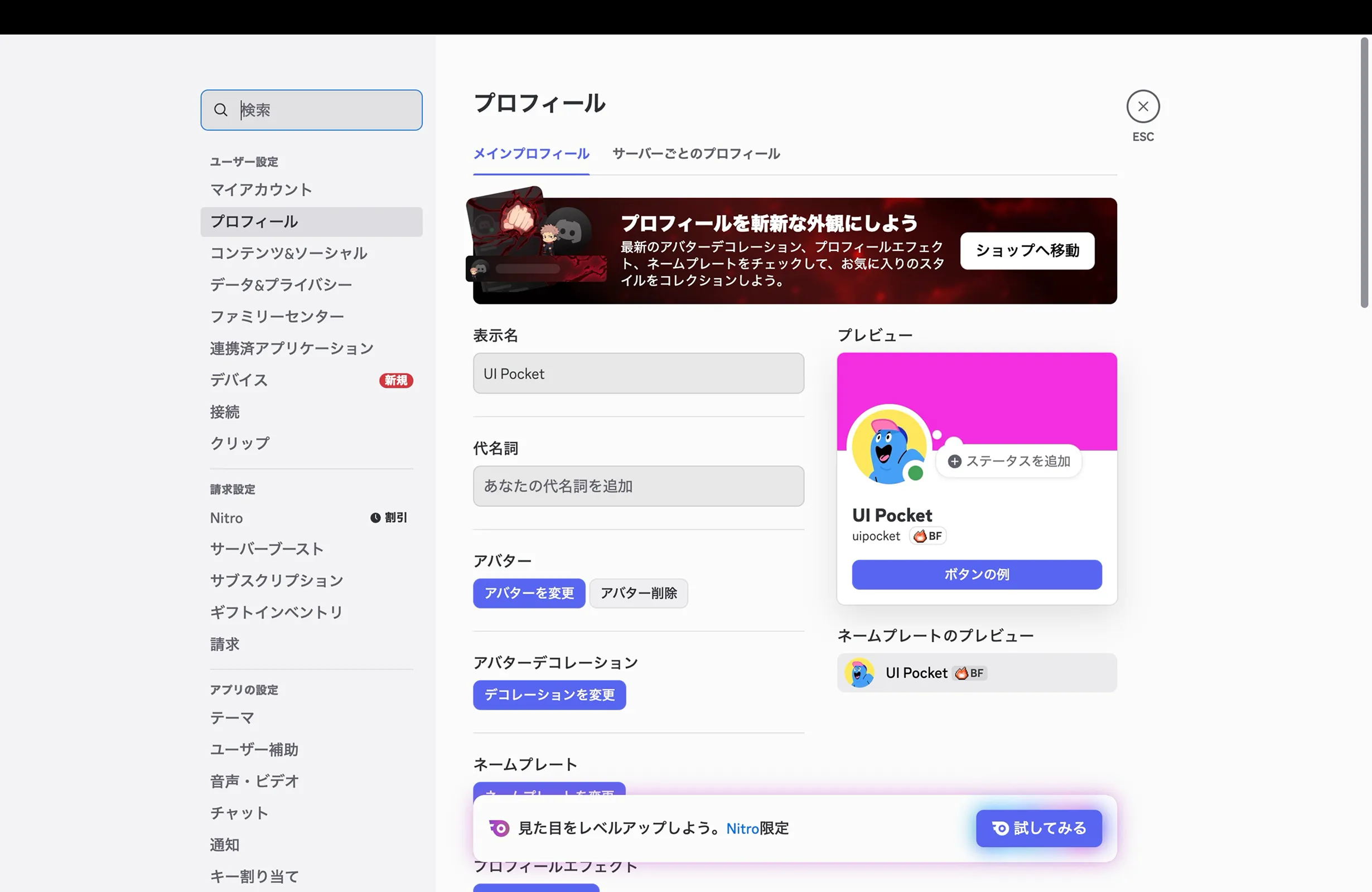Open マイアカウント settings

311,190
